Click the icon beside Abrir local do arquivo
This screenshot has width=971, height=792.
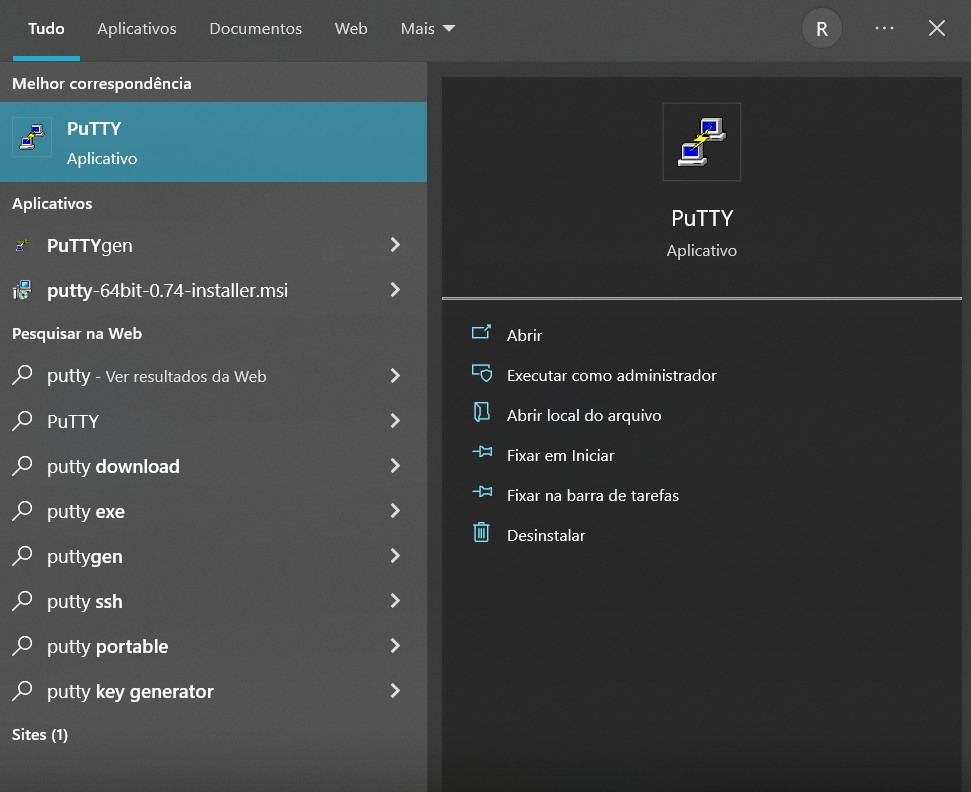(481, 414)
